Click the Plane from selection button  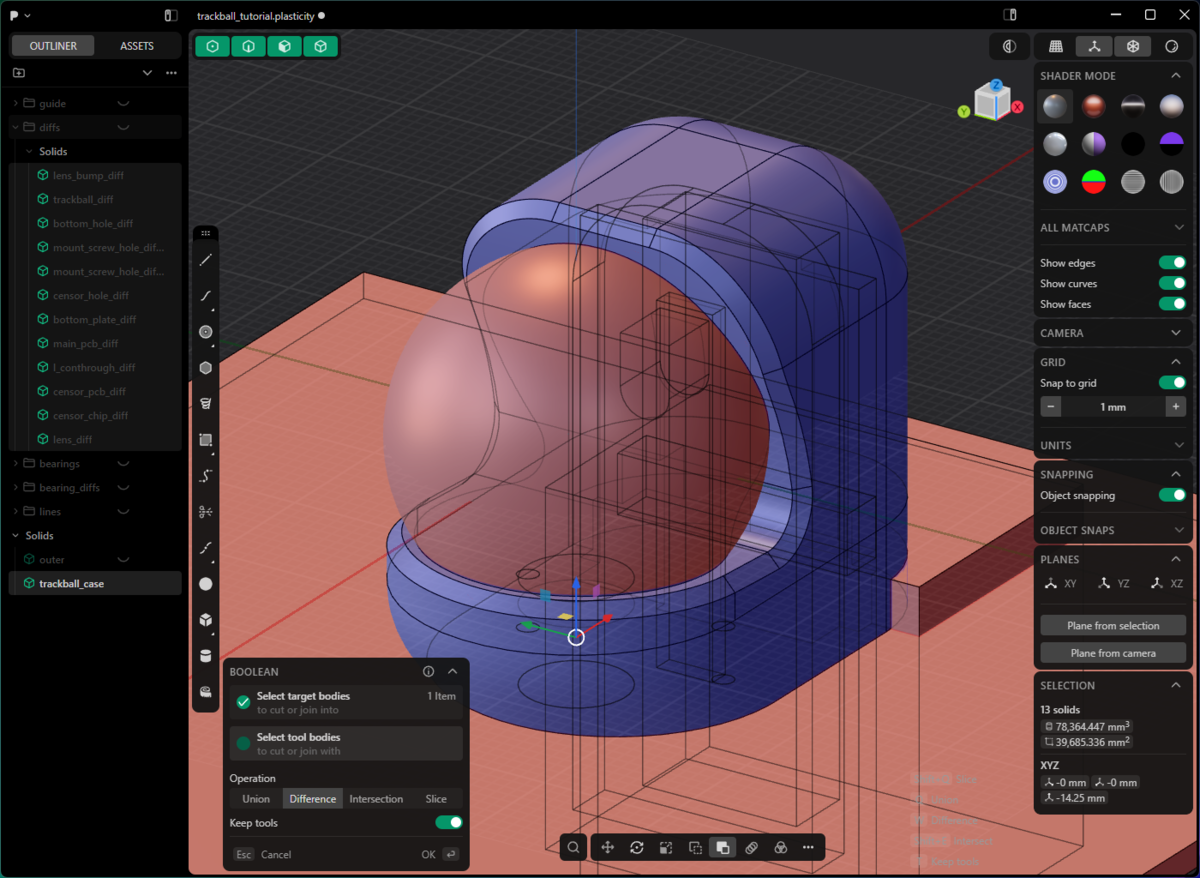point(1113,626)
